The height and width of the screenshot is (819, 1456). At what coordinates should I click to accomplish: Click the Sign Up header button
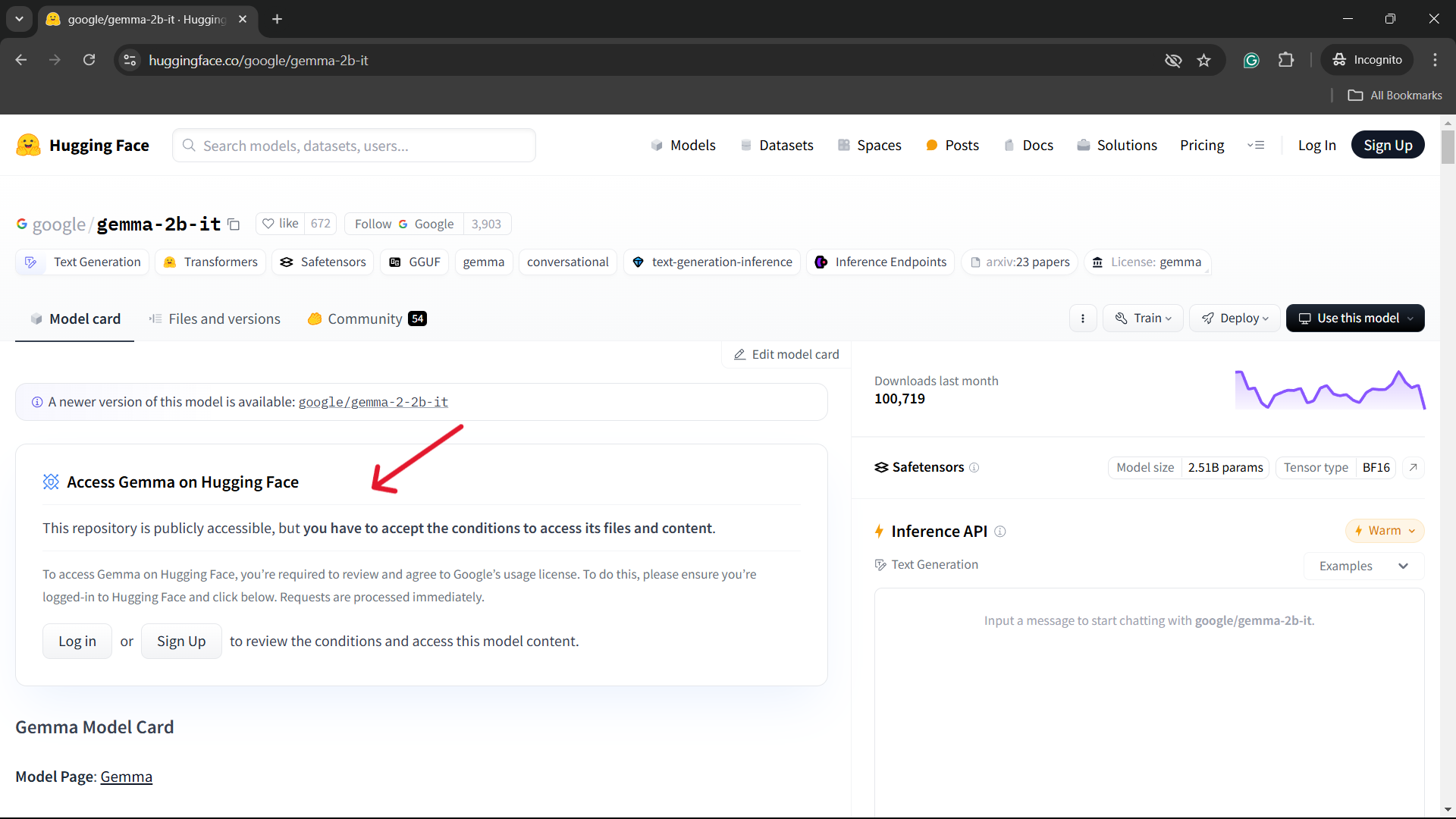click(1388, 145)
